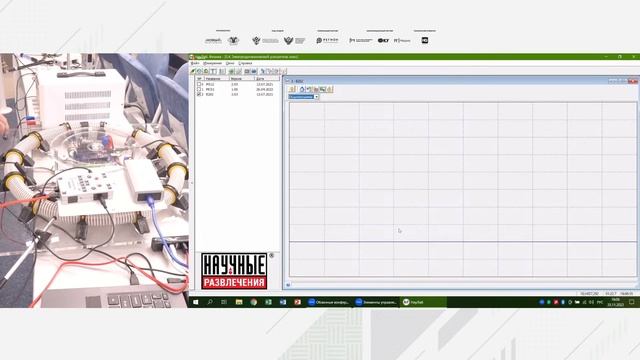This screenshot has height=360, width=640.
Task: Open the Windows Start menu
Action: [x=196, y=302]
